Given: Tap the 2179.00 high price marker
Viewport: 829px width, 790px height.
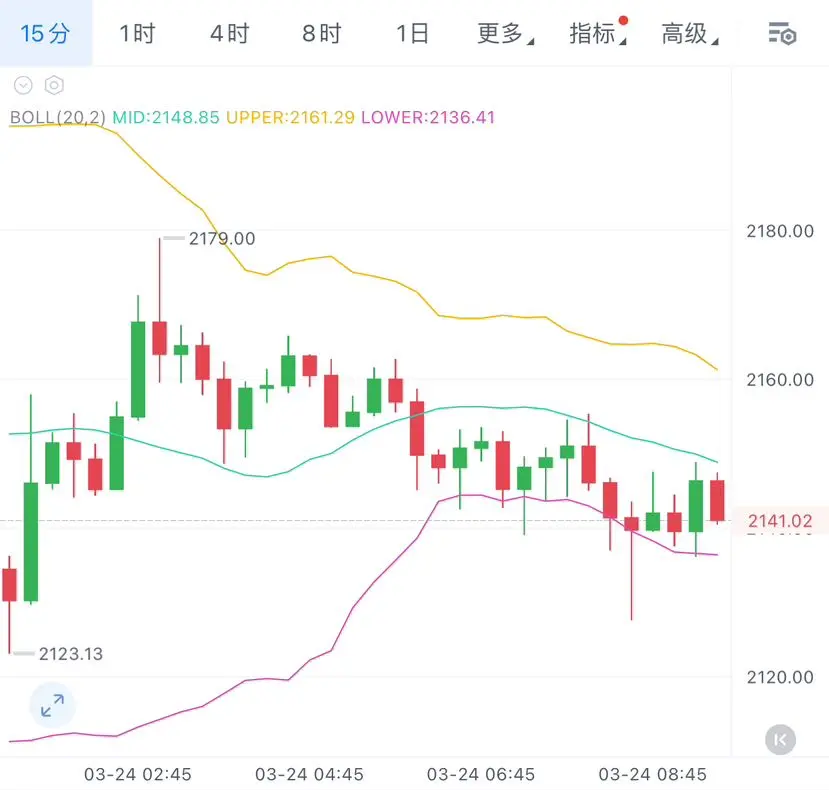Looking at the screenshot, I should coord(221,238).
